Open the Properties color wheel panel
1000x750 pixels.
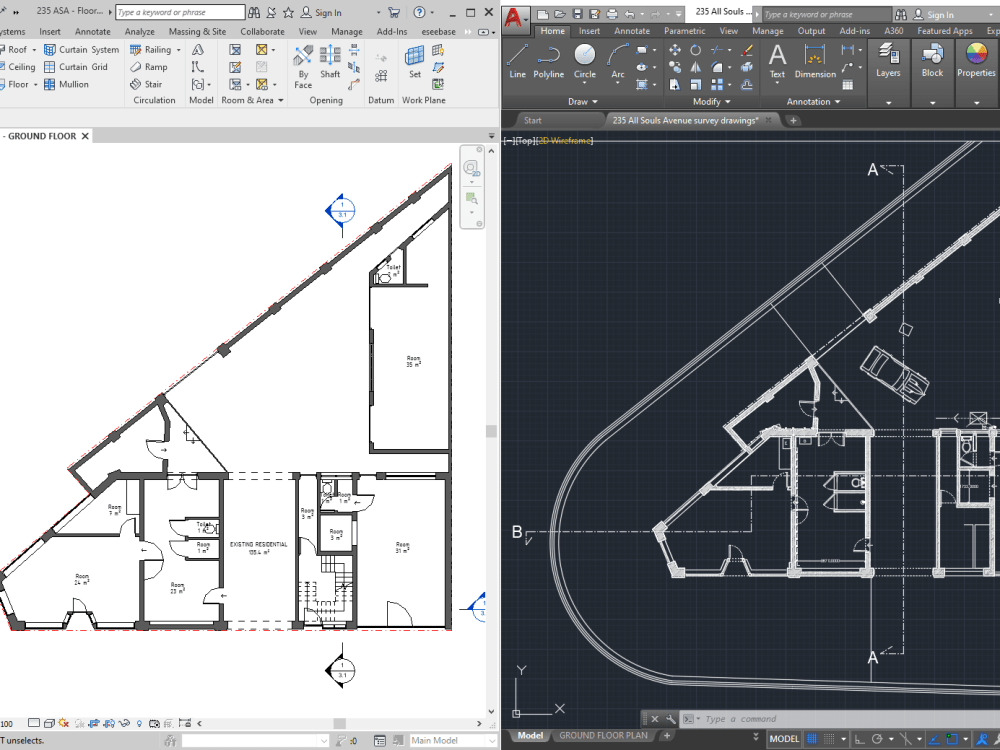pos(976,61)
